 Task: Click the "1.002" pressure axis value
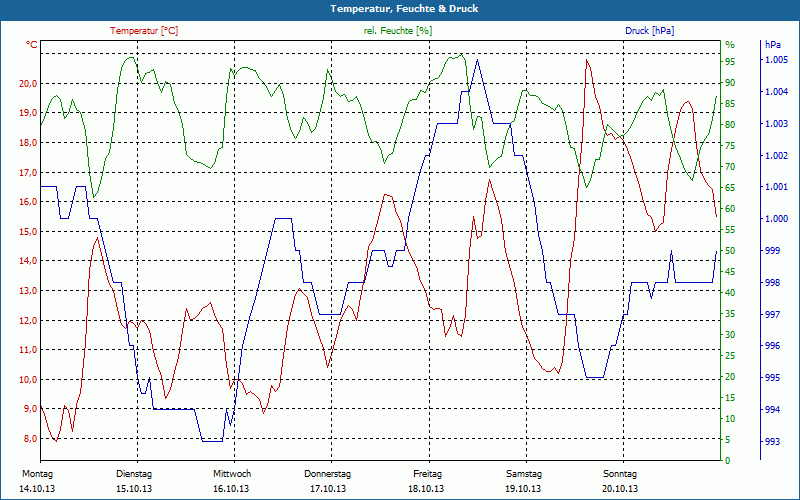point(777,156)
